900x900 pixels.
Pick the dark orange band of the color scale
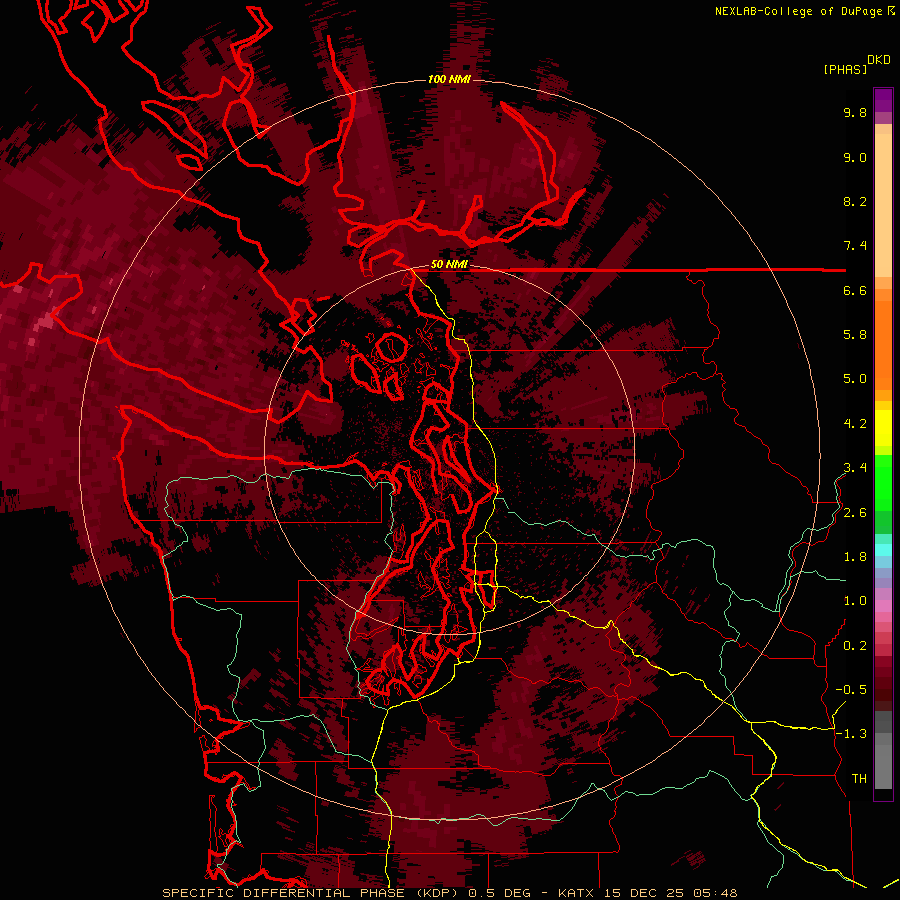click(x=883, y=345)
